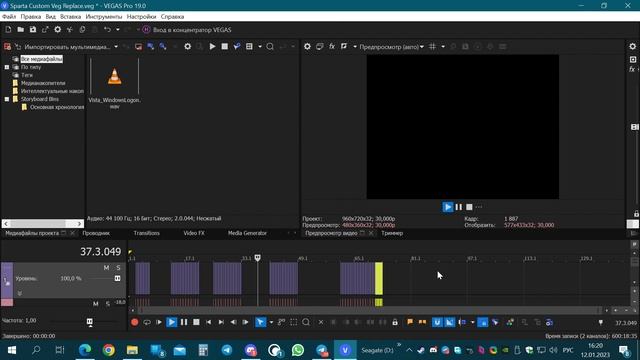Screen dimensions: 640x360
Task: Expand the Storyboard Bins tree node
Action: pyautogui.click(x=7, y=99)
